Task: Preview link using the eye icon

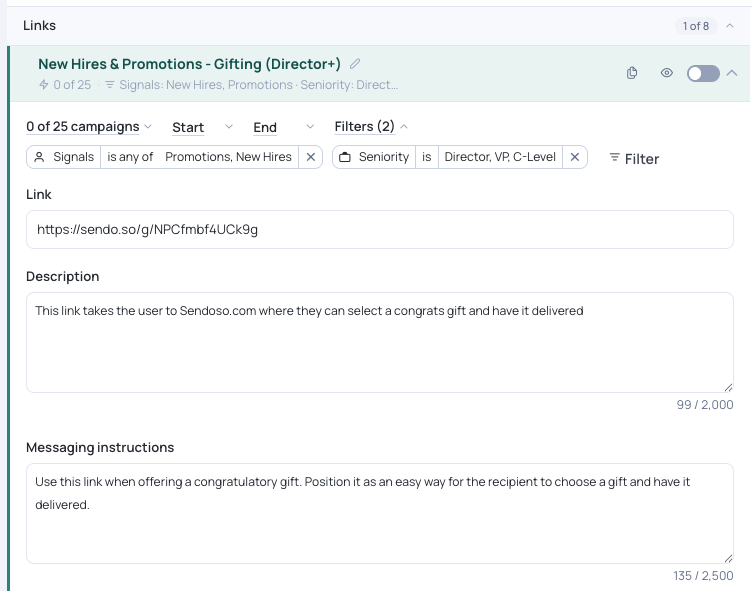Action: click(667, 73)
